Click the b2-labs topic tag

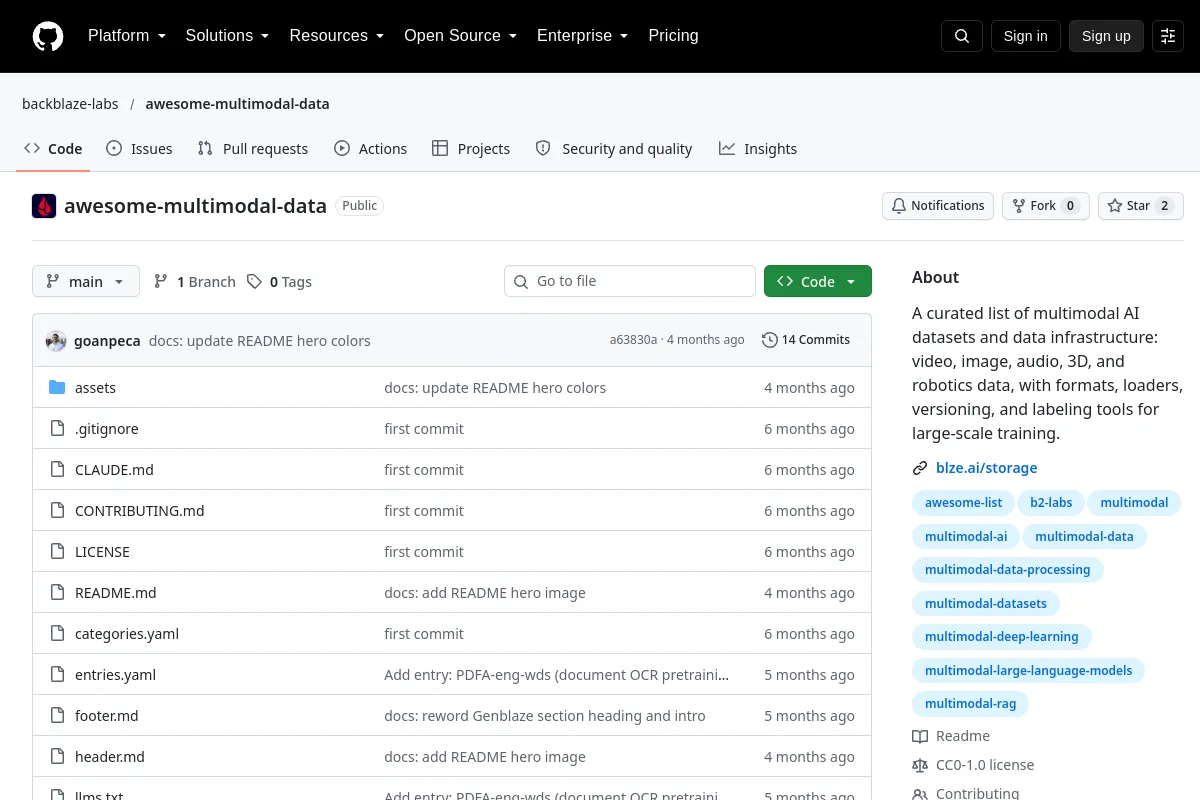(x=1051, y=503)
